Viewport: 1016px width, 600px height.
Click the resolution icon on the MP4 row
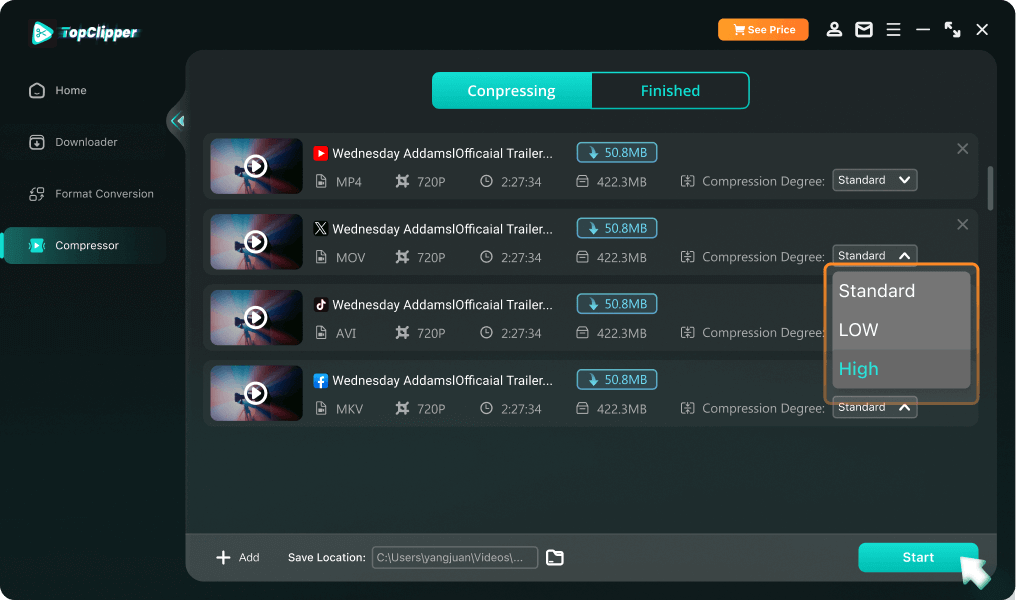click(402, 181)
